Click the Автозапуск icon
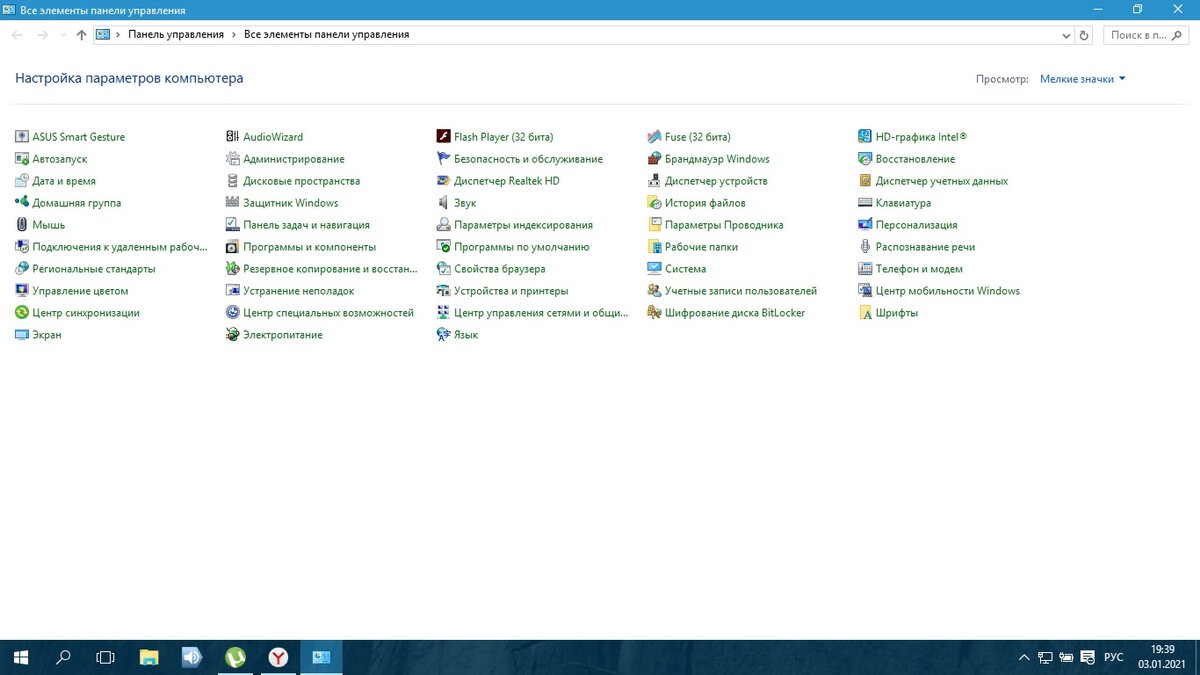 pyautogui.click(x=22, y=159)
